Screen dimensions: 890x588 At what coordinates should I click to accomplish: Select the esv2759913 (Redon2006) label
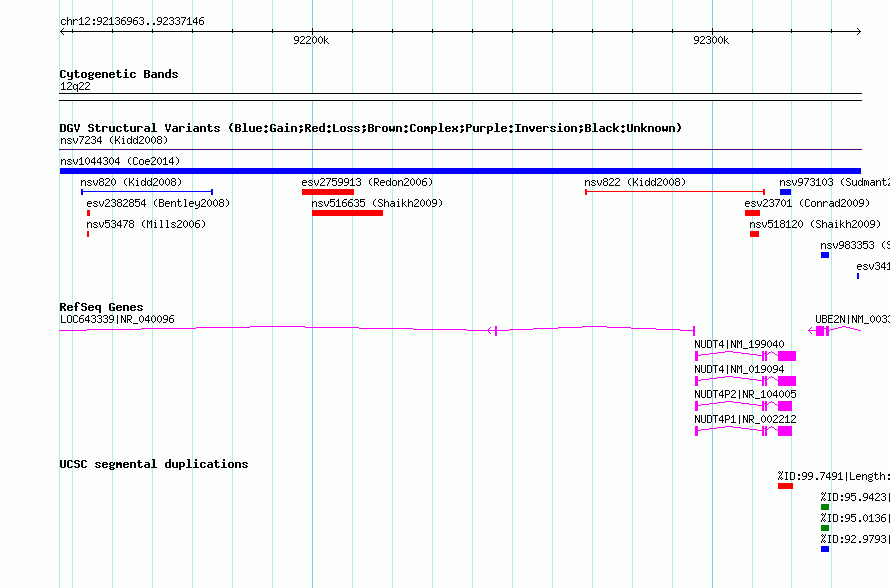click(x=367, y=182)
